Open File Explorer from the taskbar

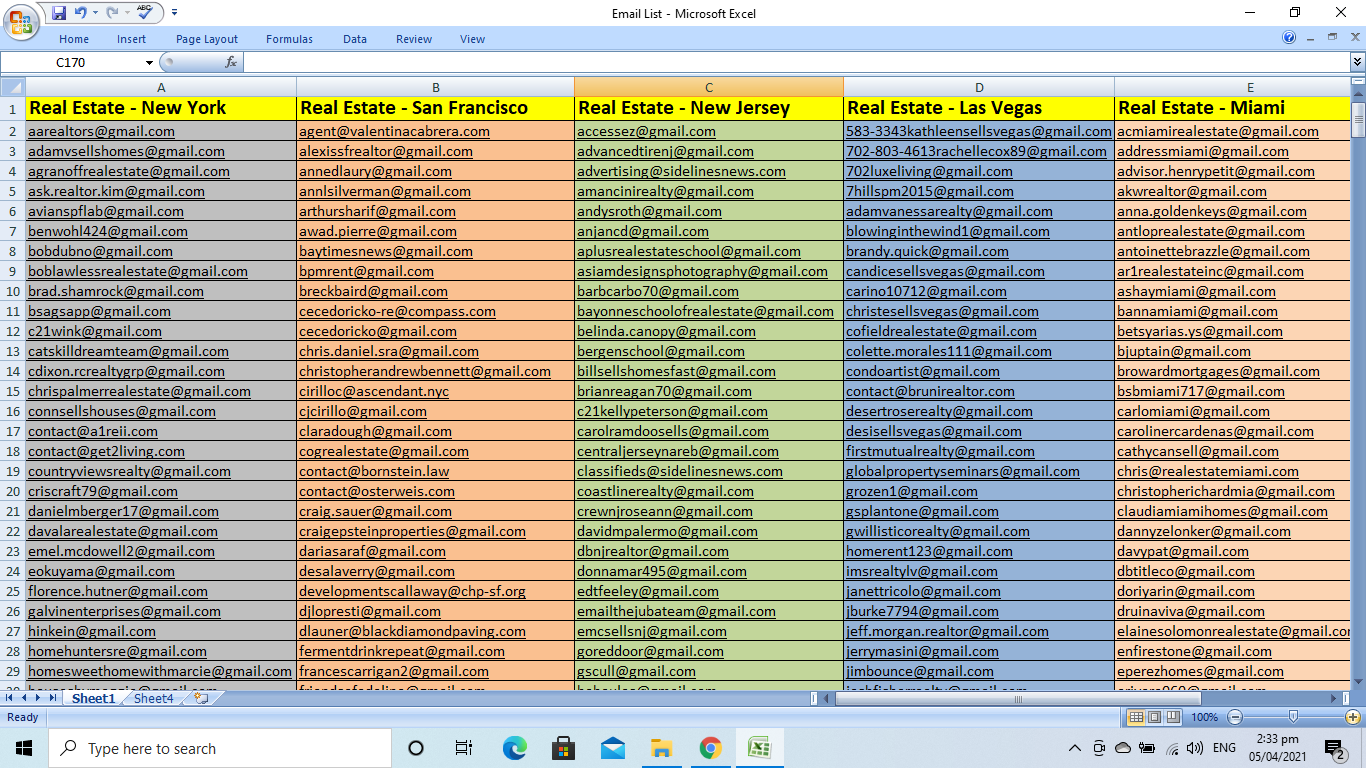[x=661, y=748]
